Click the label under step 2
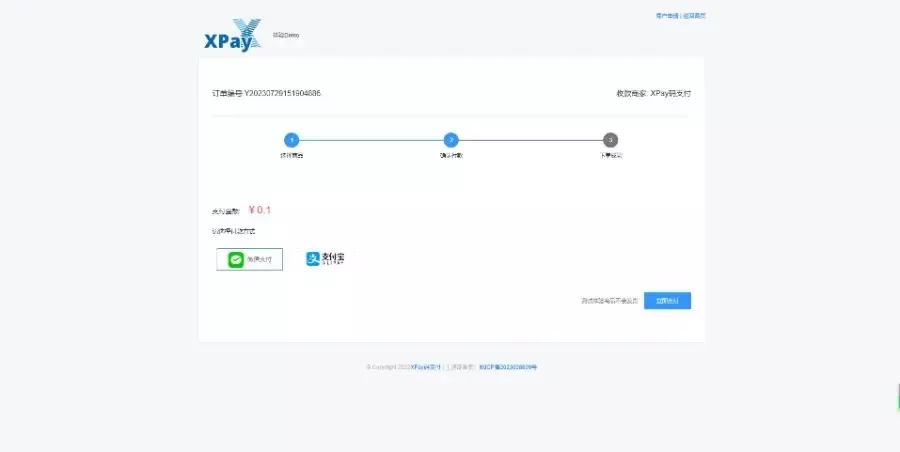 451,156
